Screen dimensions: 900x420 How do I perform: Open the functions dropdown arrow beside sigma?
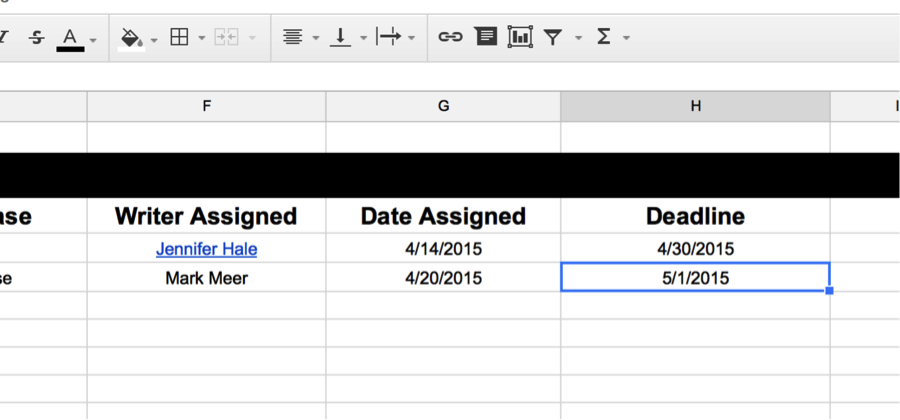pyautogui.click(x=626, y=39)
